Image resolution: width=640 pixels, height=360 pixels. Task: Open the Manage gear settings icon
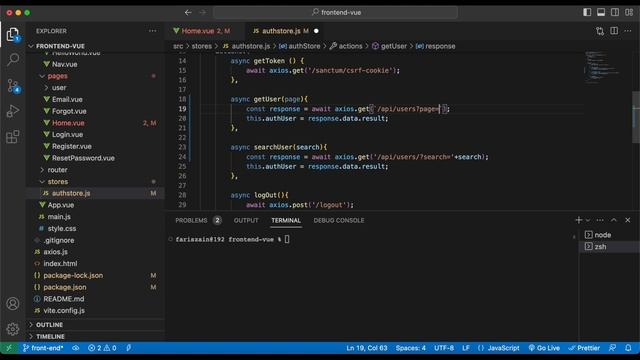[x=13, y=329]
